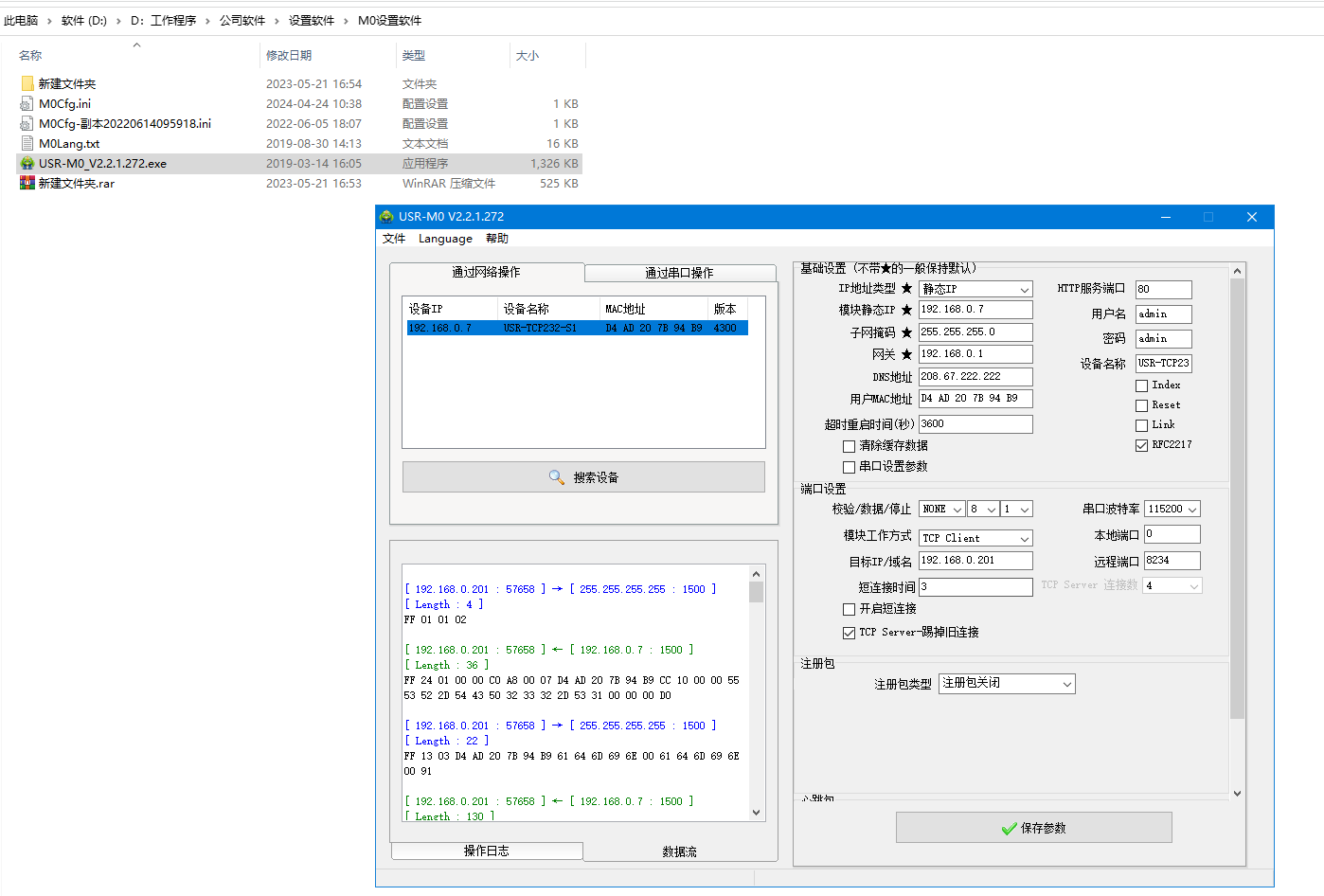Click the USR-M0 exe file icon
Image resolution: width=1324 pixels, height=896 pixels.
27,164
